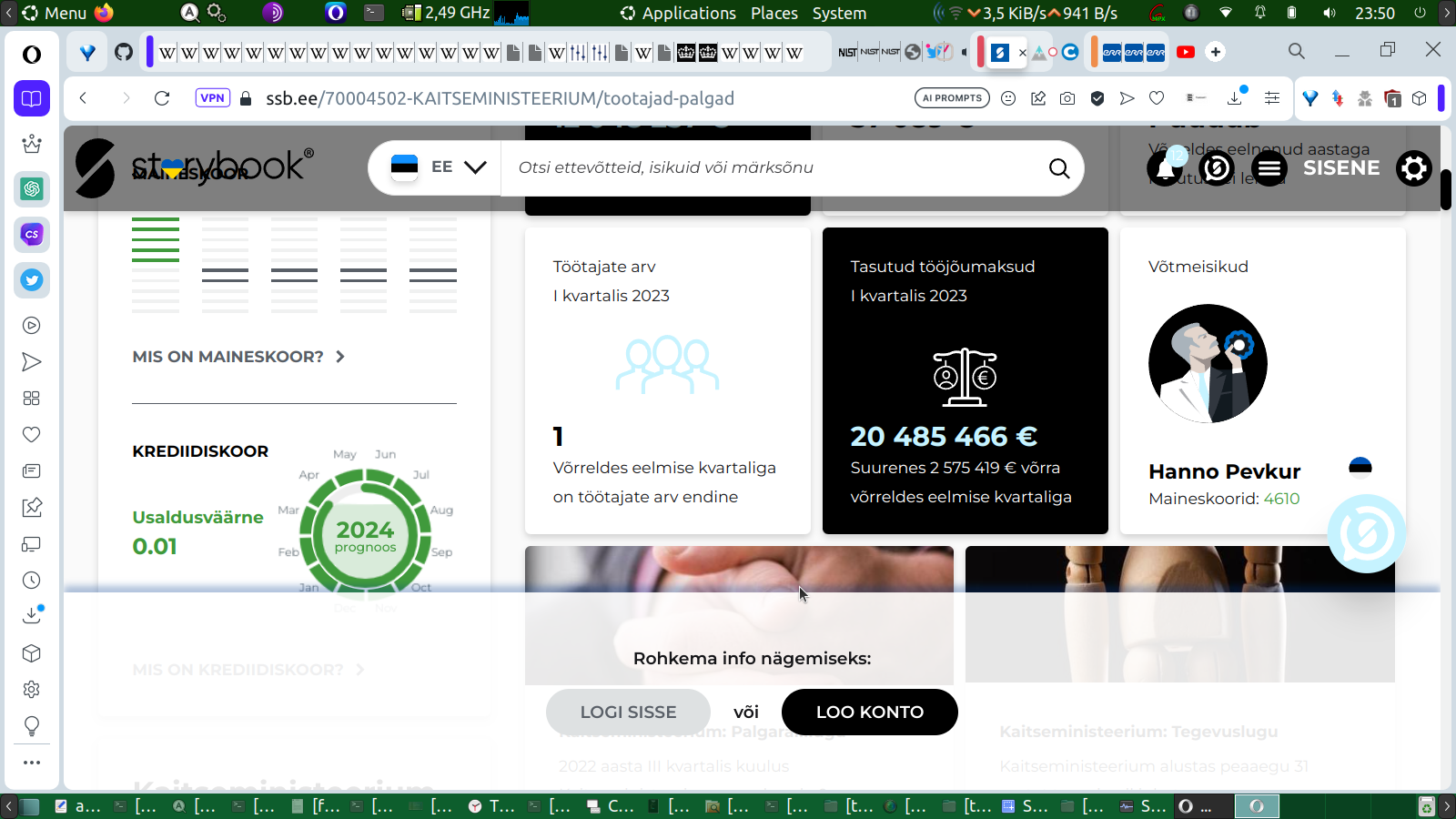Open the sidebar workspaces book icon
The height and width of the screenshot is (819, 1456).
[x=32, y=98]
